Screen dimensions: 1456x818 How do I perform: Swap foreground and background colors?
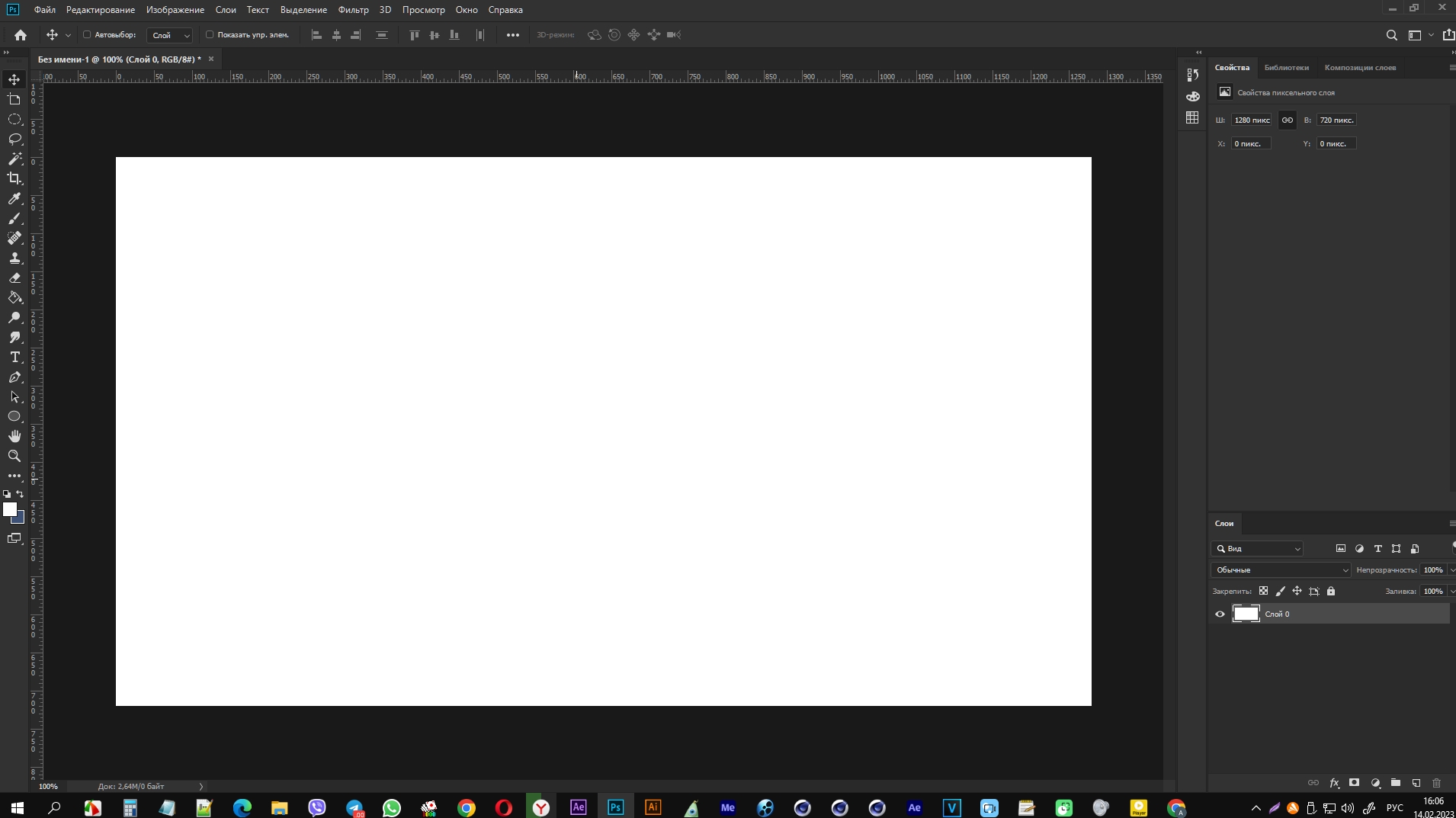click(x=20, y=494)
